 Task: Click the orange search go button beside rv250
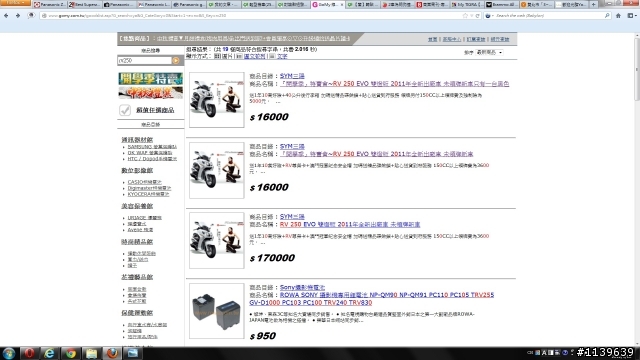click(x=176, y=60)
